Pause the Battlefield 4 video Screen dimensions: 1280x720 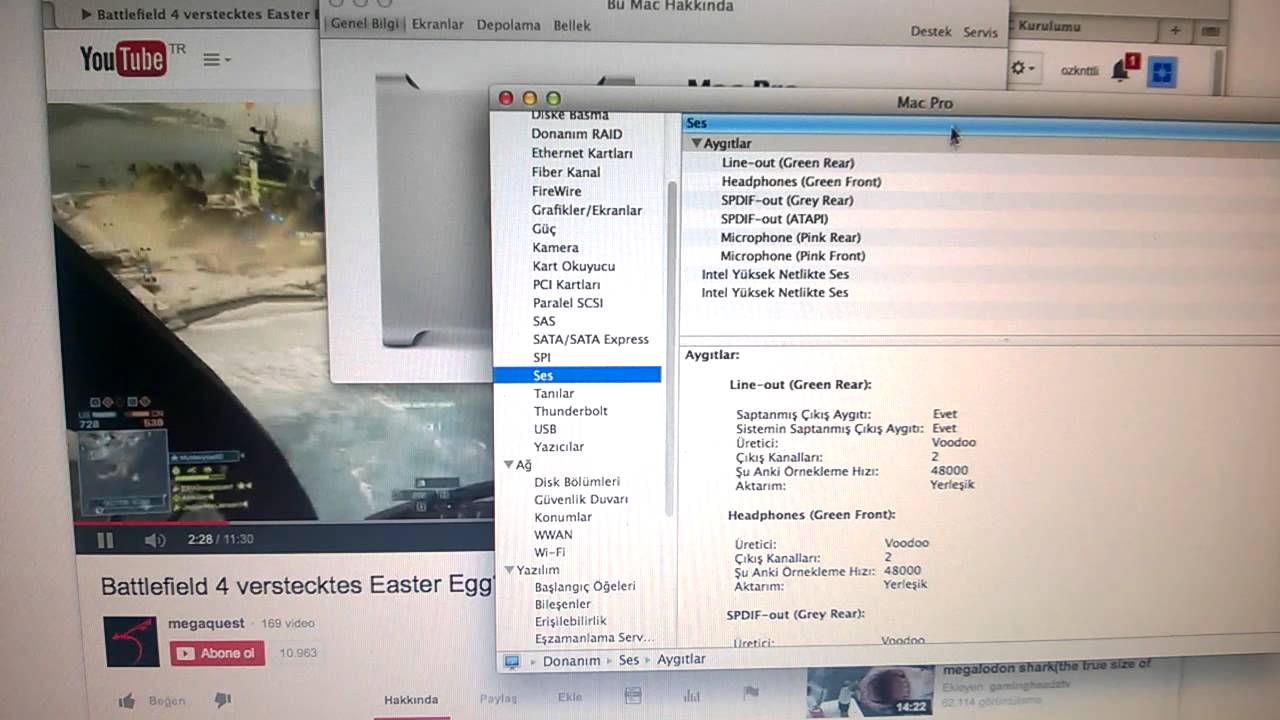point(105,540)
